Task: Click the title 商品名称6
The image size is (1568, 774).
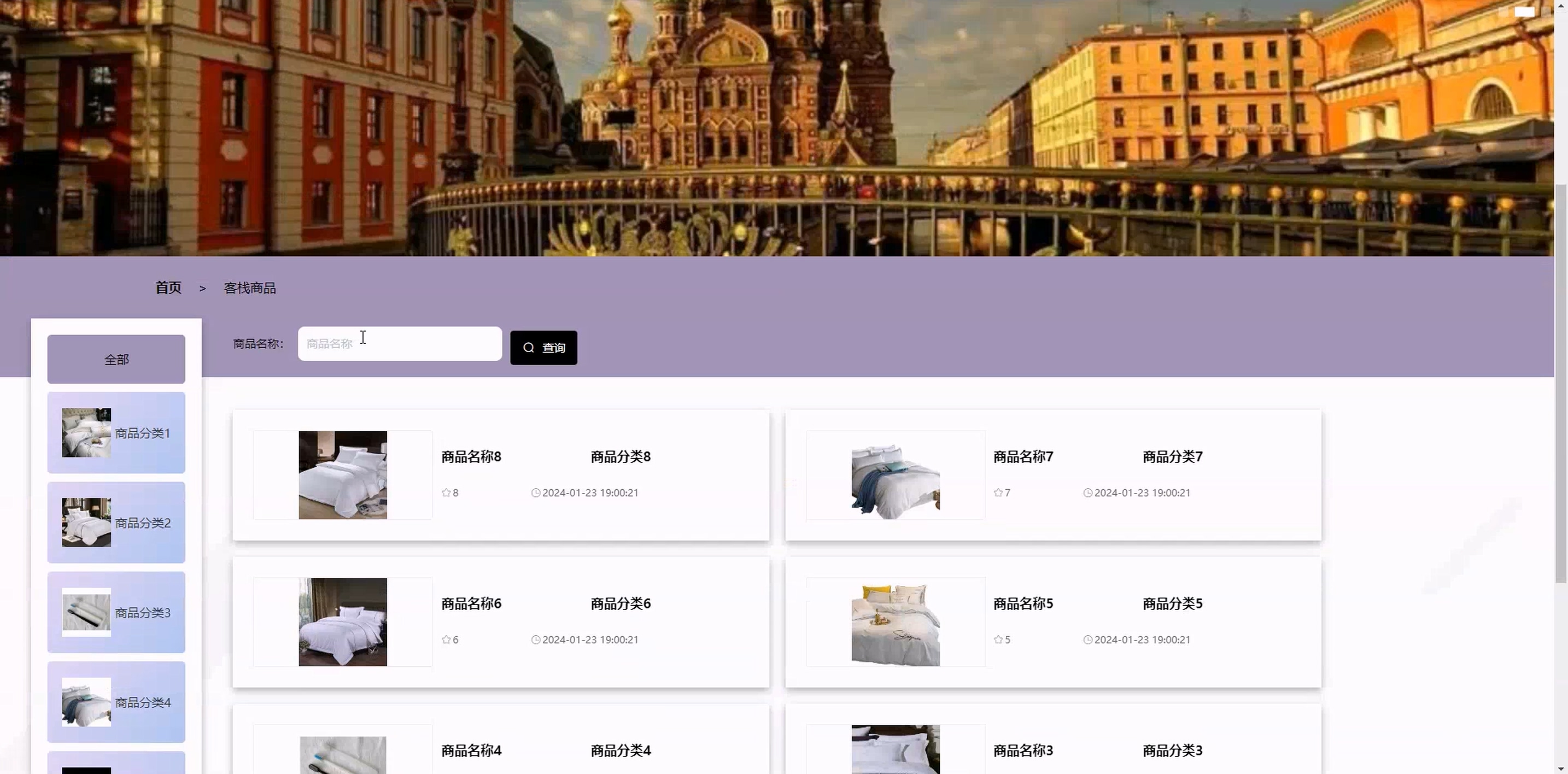Action: click(x=471, y=603)
